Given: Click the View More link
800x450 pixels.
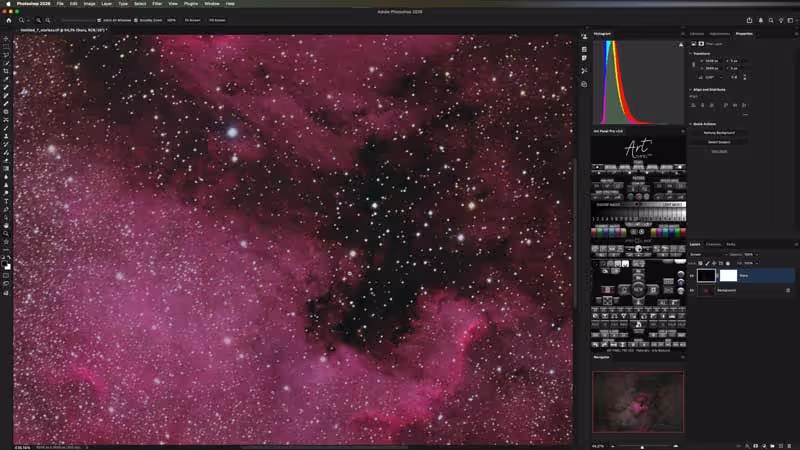Looking at the screenshot, I should [x=719, y=151].
